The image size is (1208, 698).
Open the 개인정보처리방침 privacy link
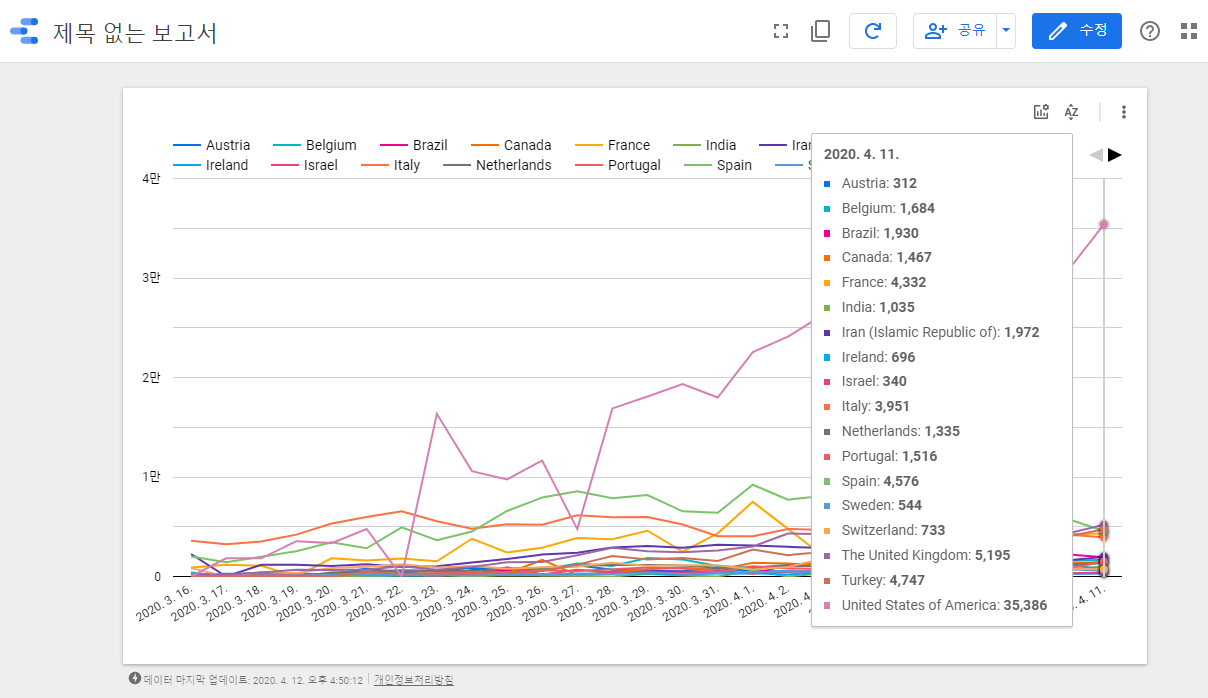click(413, 680)
